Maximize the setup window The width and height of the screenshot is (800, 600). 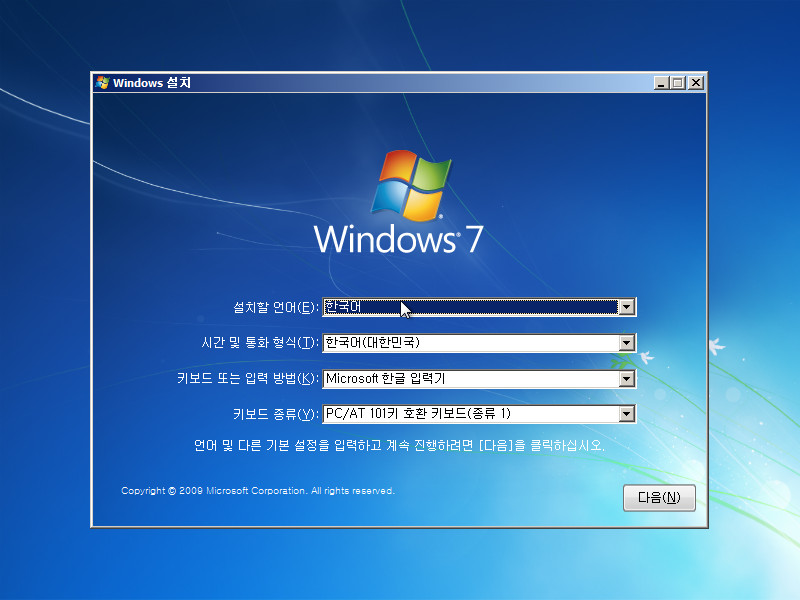(676, 83)
